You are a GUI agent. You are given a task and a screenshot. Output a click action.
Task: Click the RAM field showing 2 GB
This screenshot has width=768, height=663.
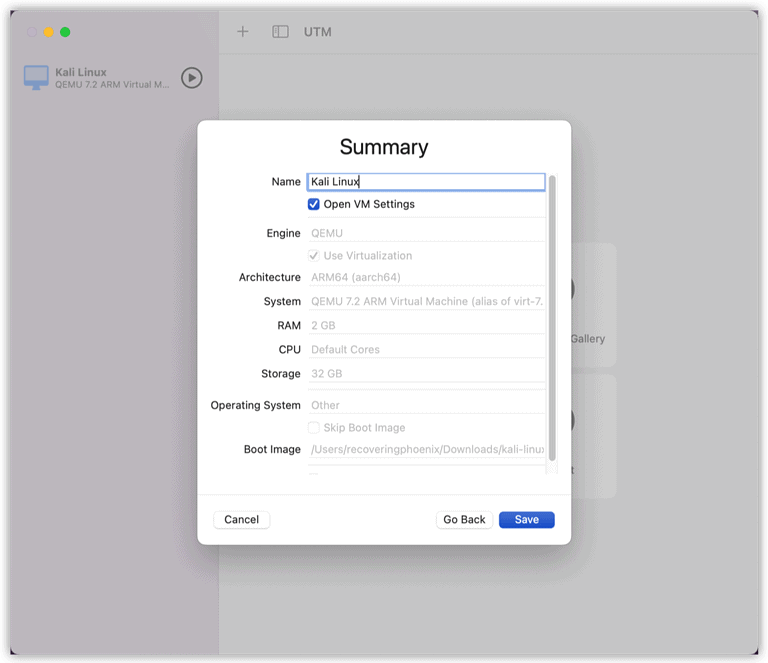[x=426, y=326]
